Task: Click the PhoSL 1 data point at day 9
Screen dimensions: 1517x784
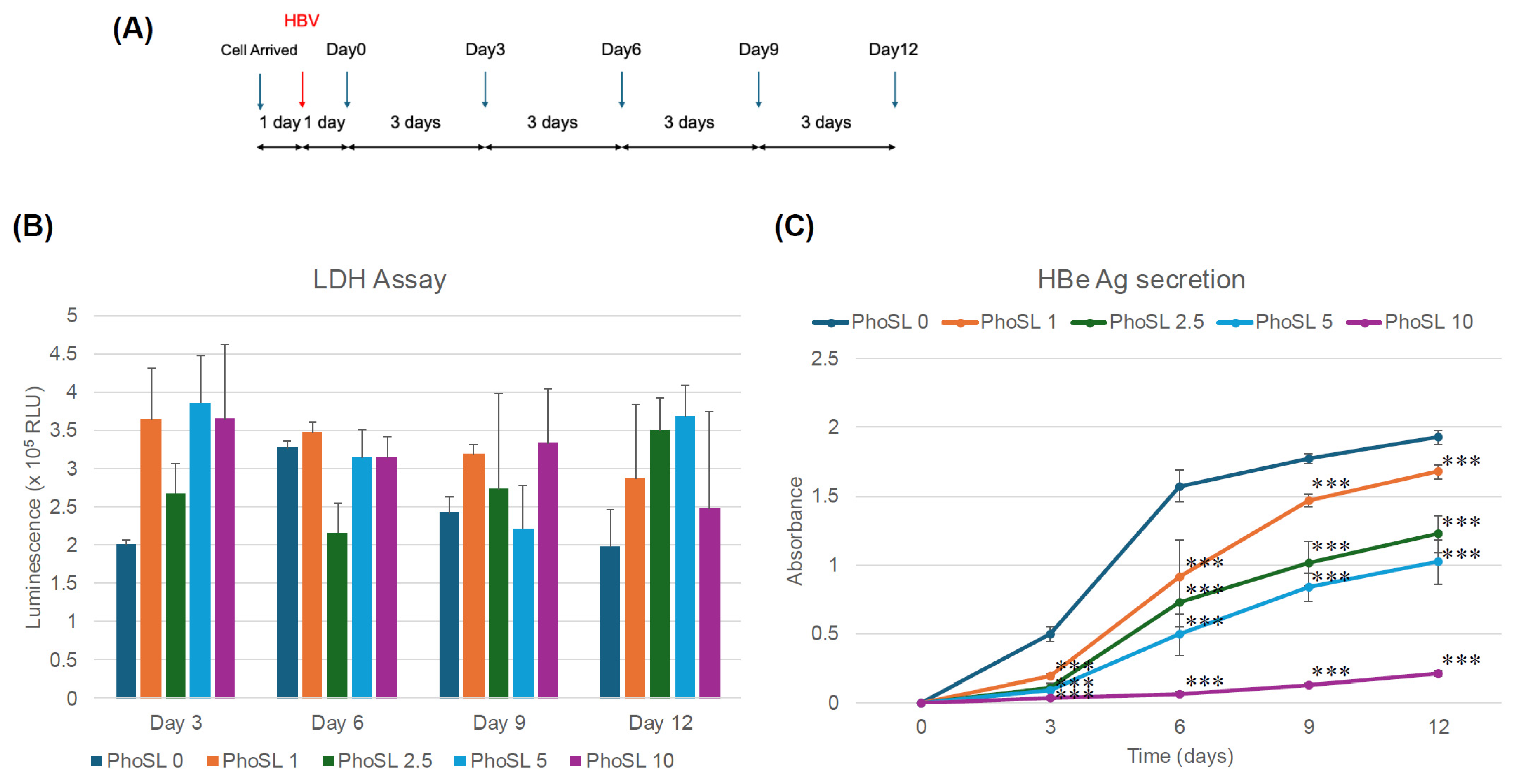Action: 1309,501
